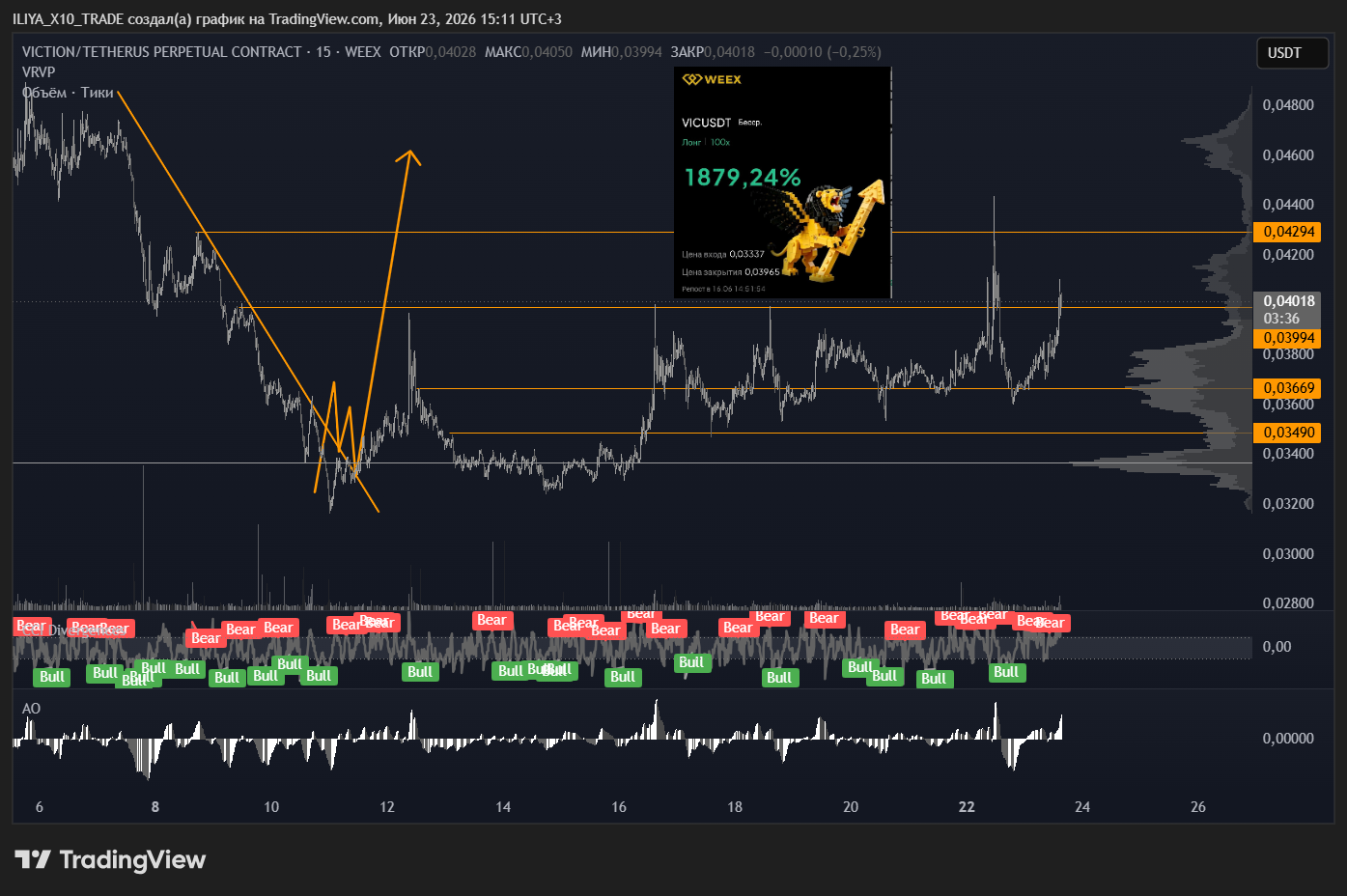Click date 26 on time axis
Viewport: 1347px width, 896px height.
[1198, 807]
